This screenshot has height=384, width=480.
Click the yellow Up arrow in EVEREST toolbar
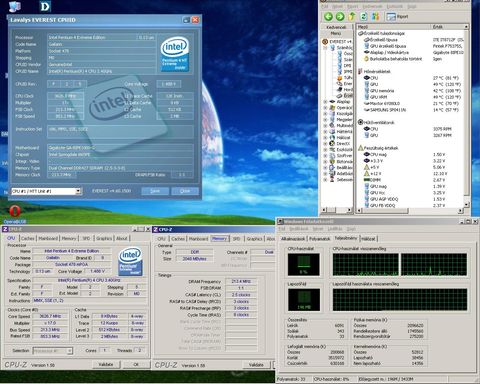pyautogui.click(x=352, y=16)
